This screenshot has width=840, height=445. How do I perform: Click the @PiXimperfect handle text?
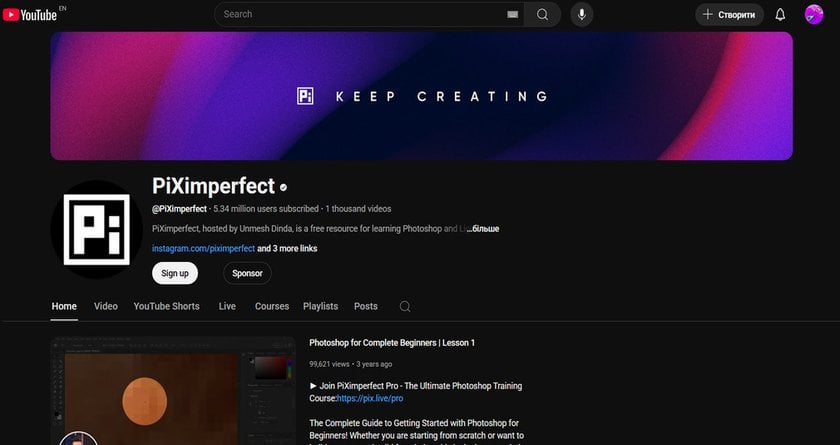click(x=179, y=209)
